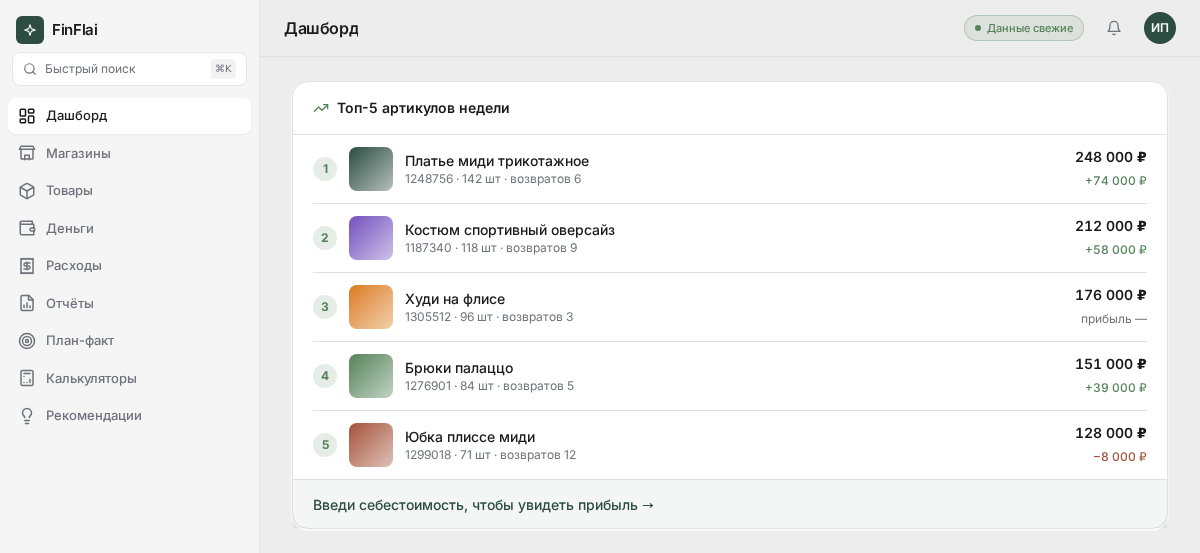Click the Магазины store icon

point(27,153)
